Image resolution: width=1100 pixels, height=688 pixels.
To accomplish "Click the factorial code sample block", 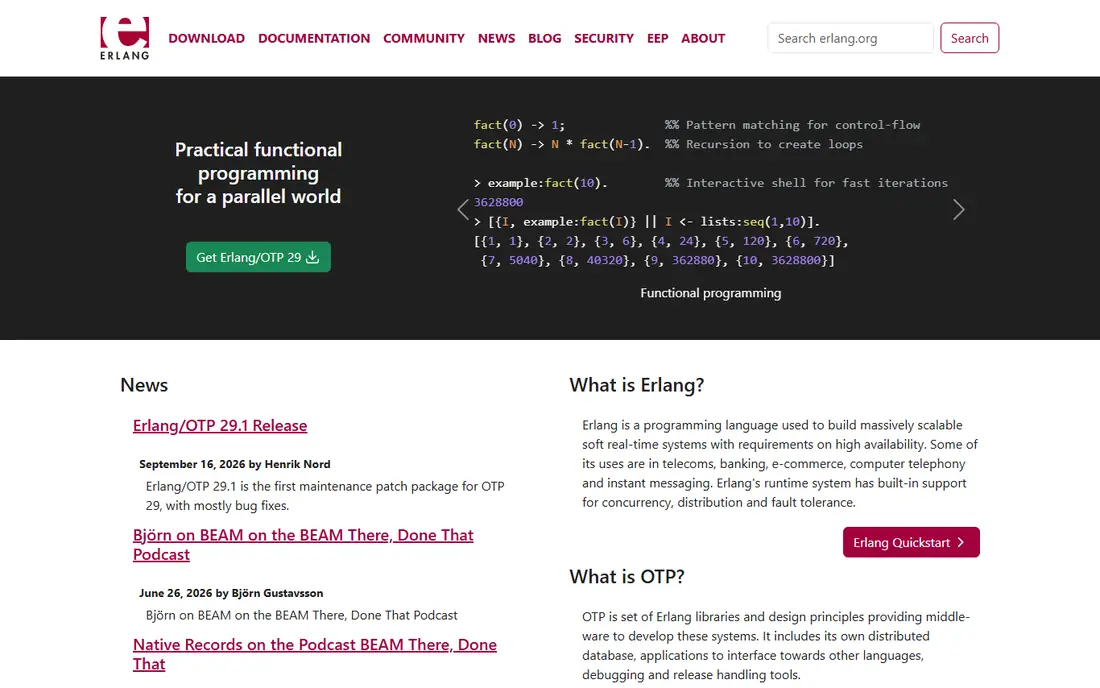I will tap(711, 193).
